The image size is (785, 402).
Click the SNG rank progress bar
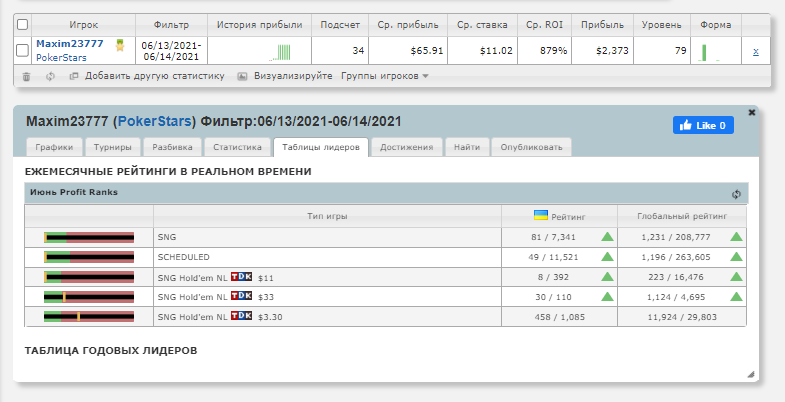pyautogui.click(x=89, y=237)
